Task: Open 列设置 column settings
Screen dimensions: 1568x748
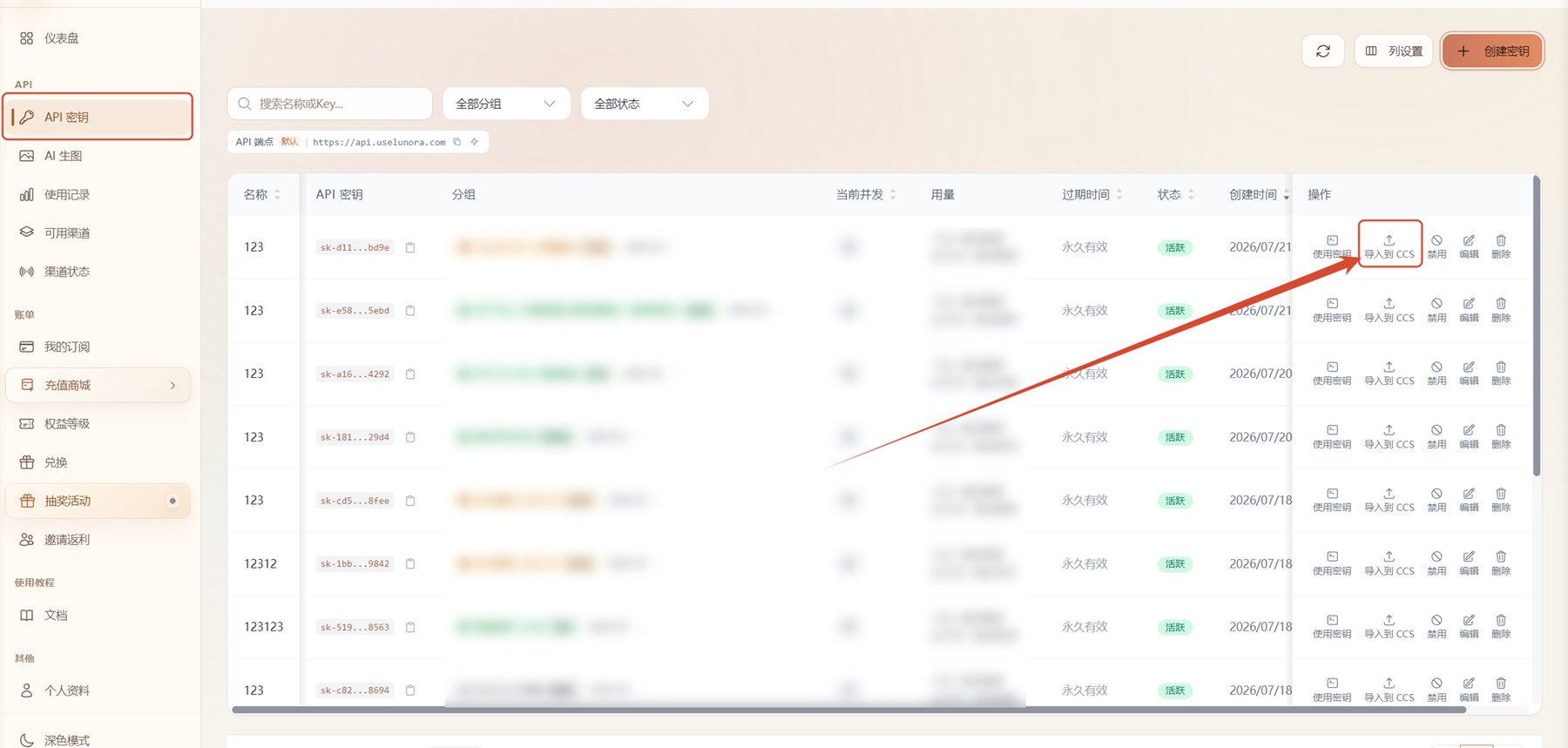Action: [1394, 51]
